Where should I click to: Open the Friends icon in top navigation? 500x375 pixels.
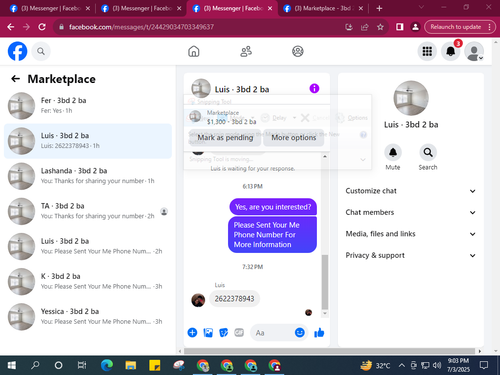(246, 51)
